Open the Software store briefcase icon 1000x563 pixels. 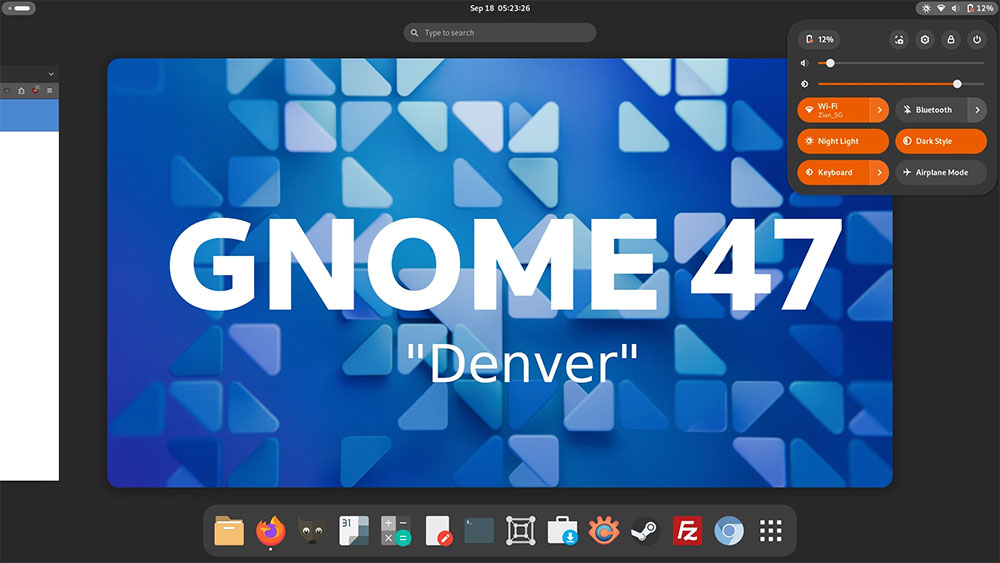pos(562,530)
